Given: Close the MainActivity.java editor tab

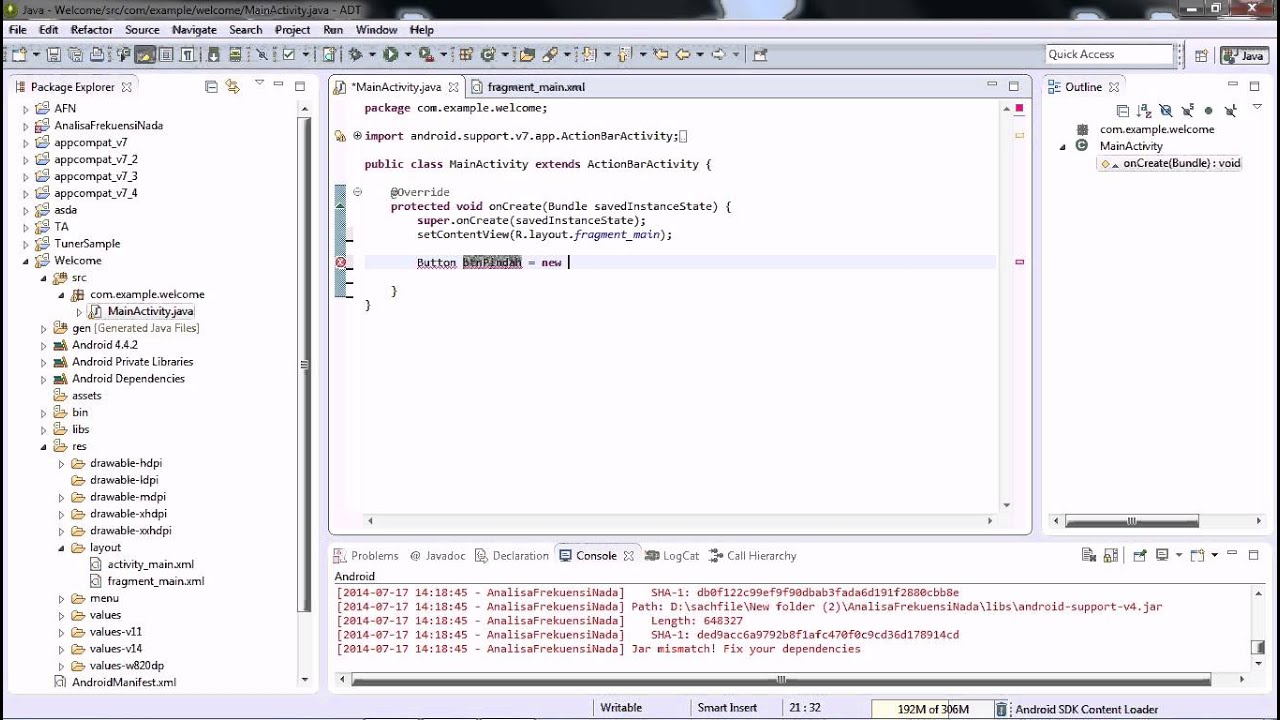Looking at the screenshot, I should 453,87.
